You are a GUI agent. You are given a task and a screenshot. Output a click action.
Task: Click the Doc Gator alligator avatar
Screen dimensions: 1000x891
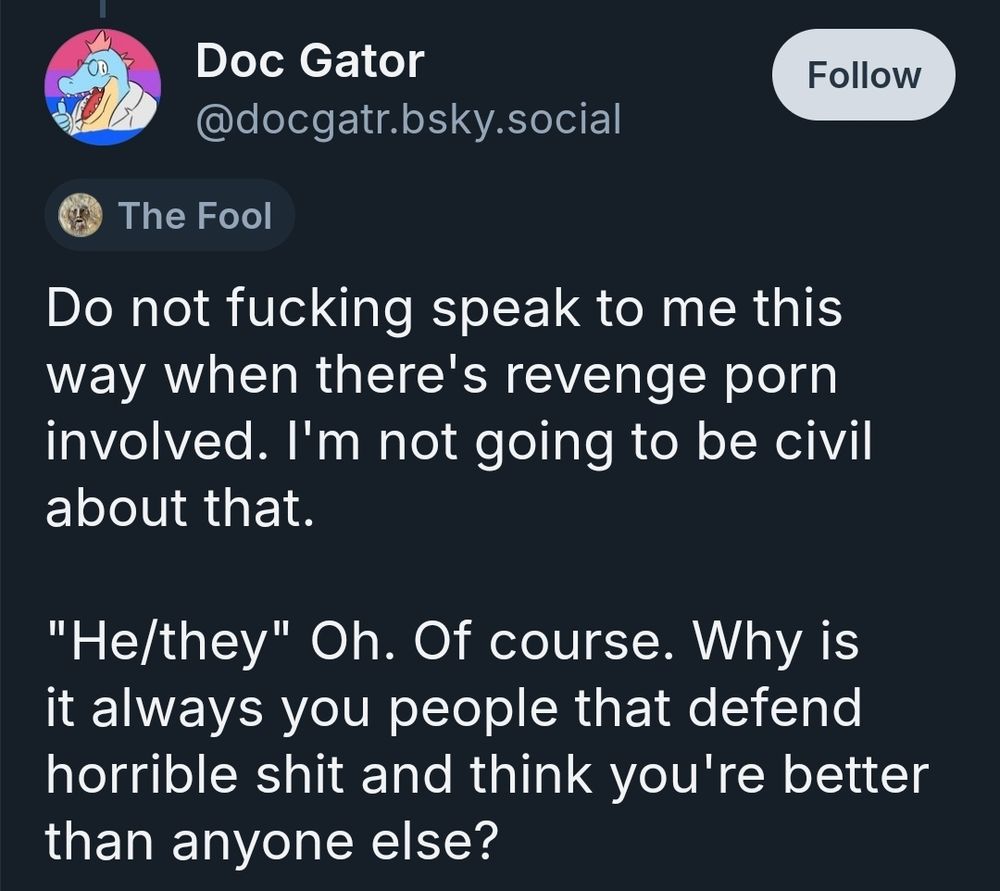102,87
